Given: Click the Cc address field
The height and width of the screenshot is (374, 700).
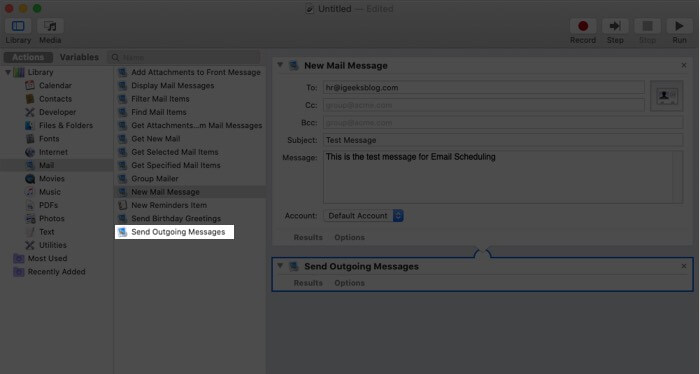Looking at the screenshot, I should [484, 105].
